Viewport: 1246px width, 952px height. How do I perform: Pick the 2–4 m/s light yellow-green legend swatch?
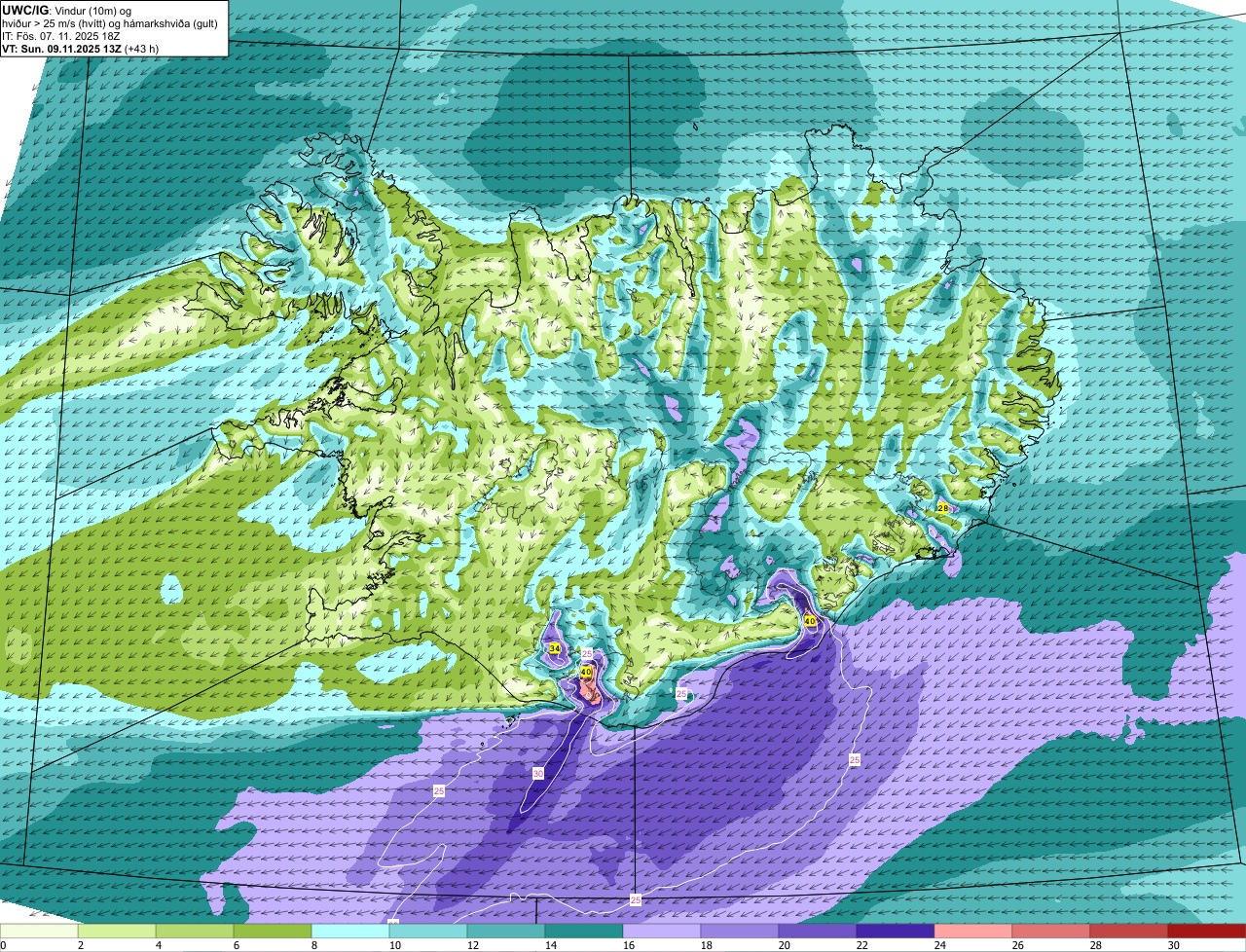[x=117, y=932]
